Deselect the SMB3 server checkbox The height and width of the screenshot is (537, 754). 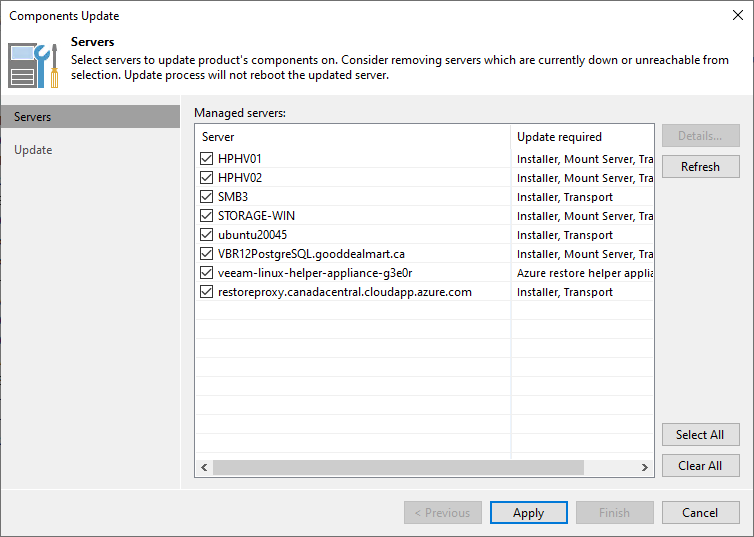[207, 197]
